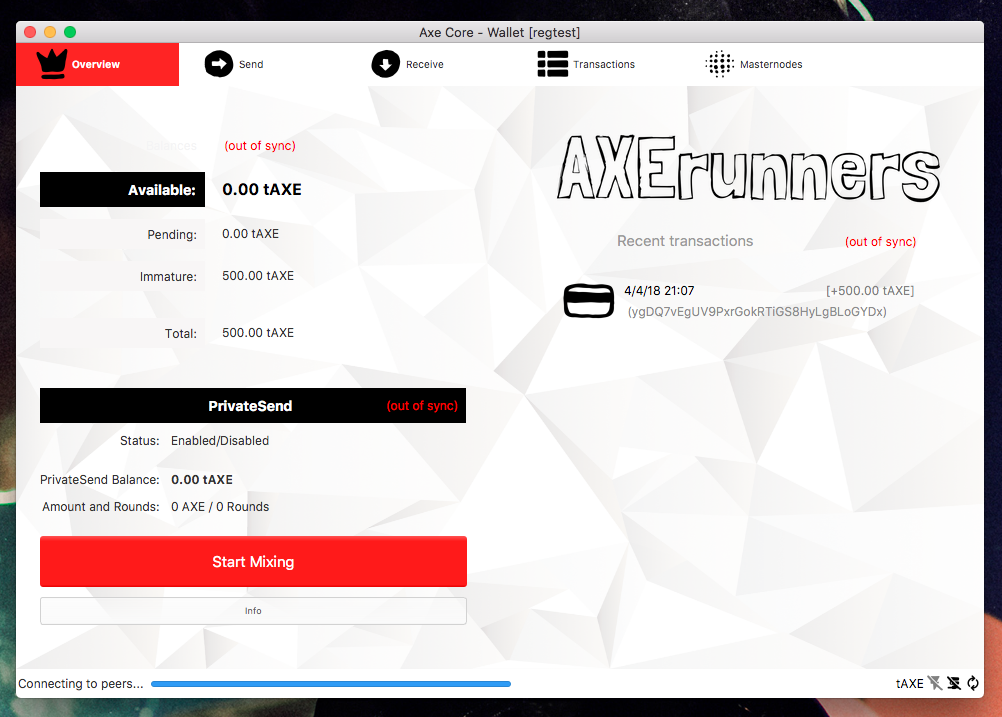The image size is (1002, 717).
Task: Click the Receive down-arrow icon
Action: pos(385,64)
